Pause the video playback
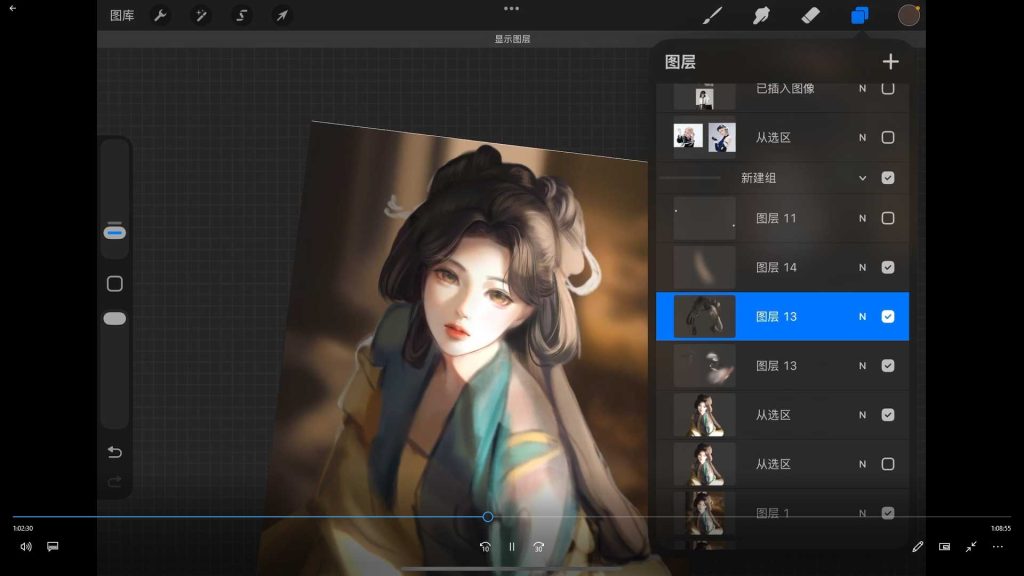 click(511, 547)
